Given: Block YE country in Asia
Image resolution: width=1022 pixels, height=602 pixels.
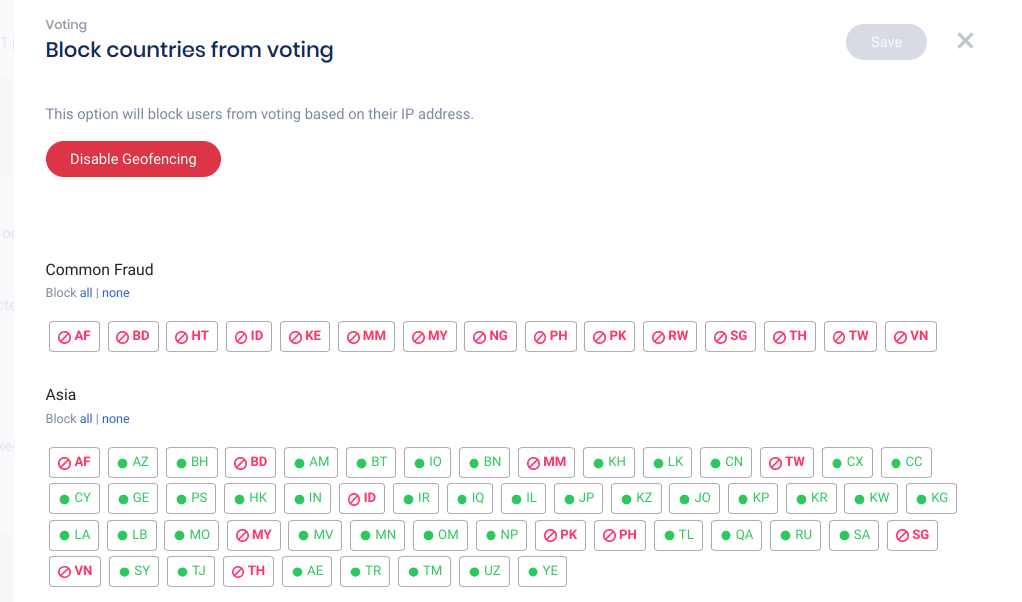Looking at the screenshot, I should [x=542, y=571].
